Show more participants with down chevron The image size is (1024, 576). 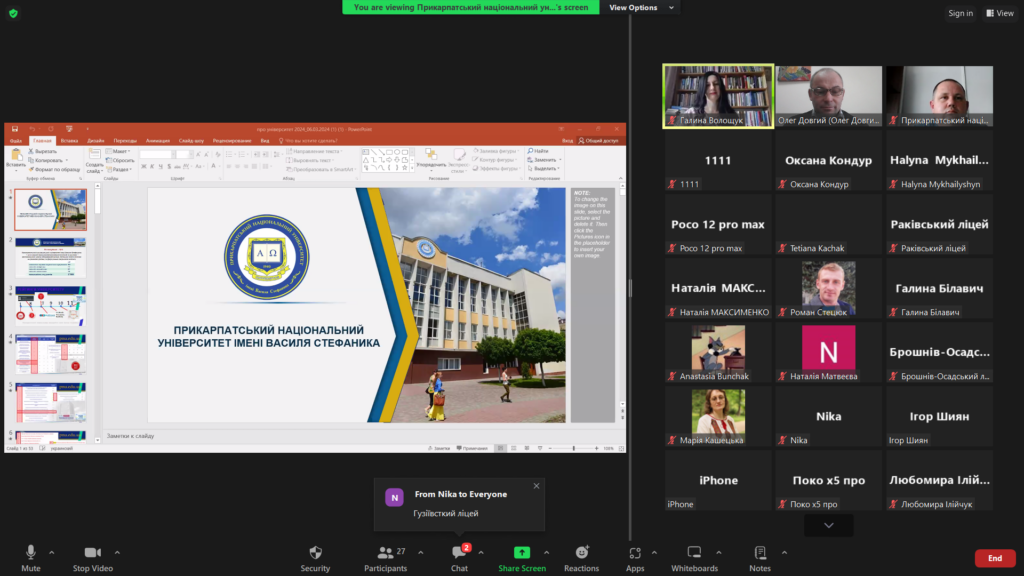828,524
